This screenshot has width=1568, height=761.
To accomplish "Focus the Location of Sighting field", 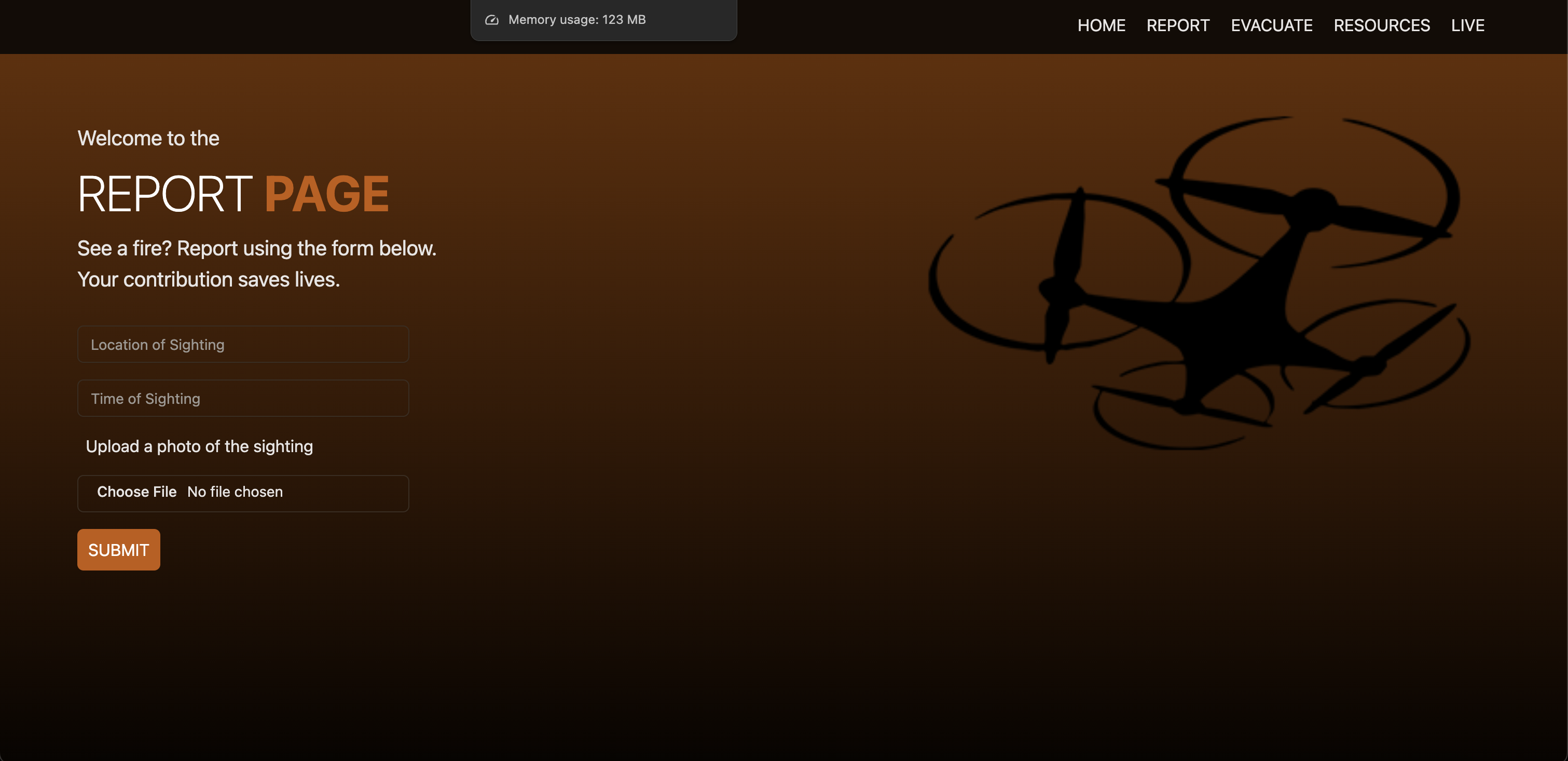I will pyautogui.click(x=243, y=345).
